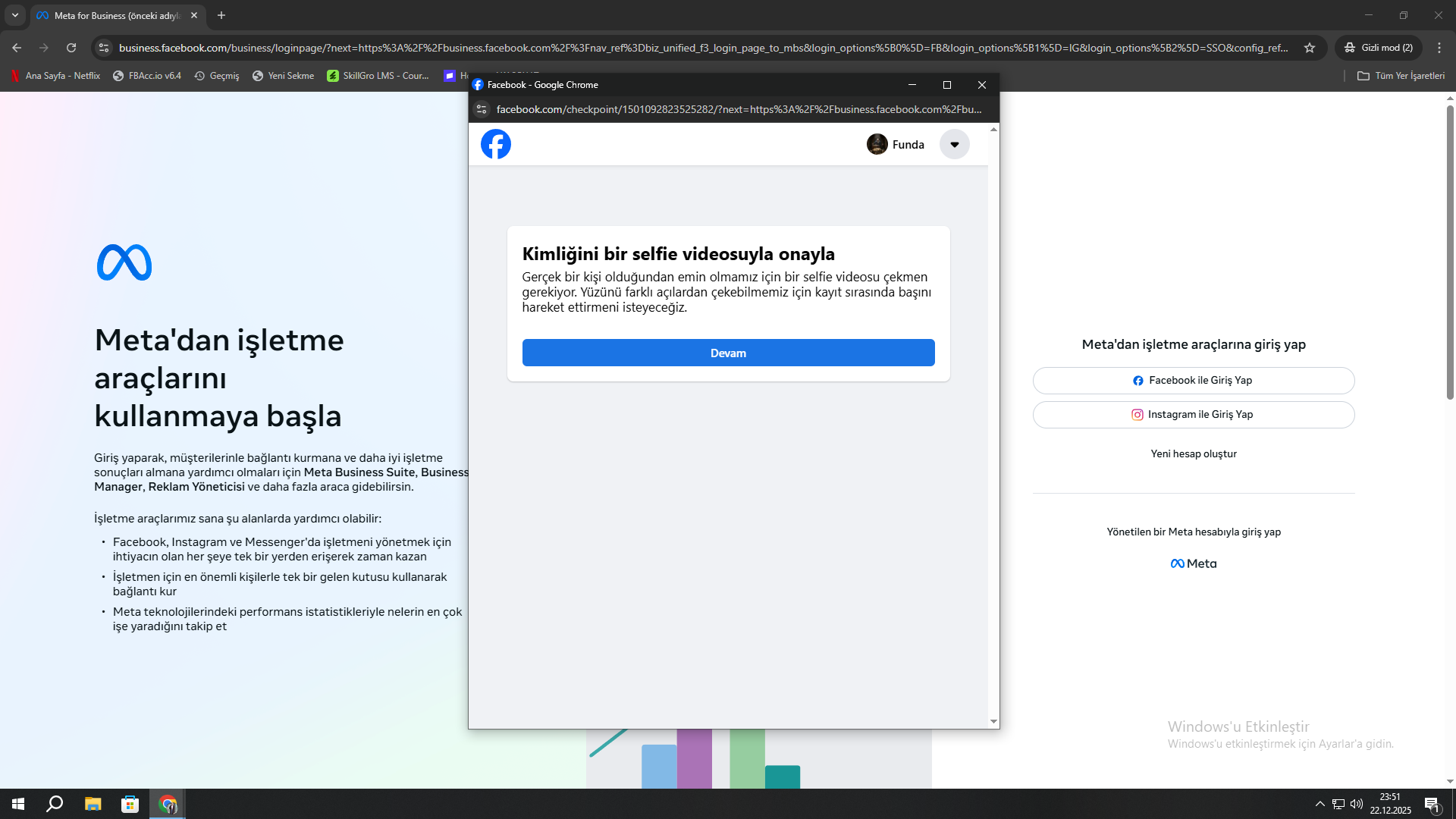Click the Devam button

pos(728,353)
